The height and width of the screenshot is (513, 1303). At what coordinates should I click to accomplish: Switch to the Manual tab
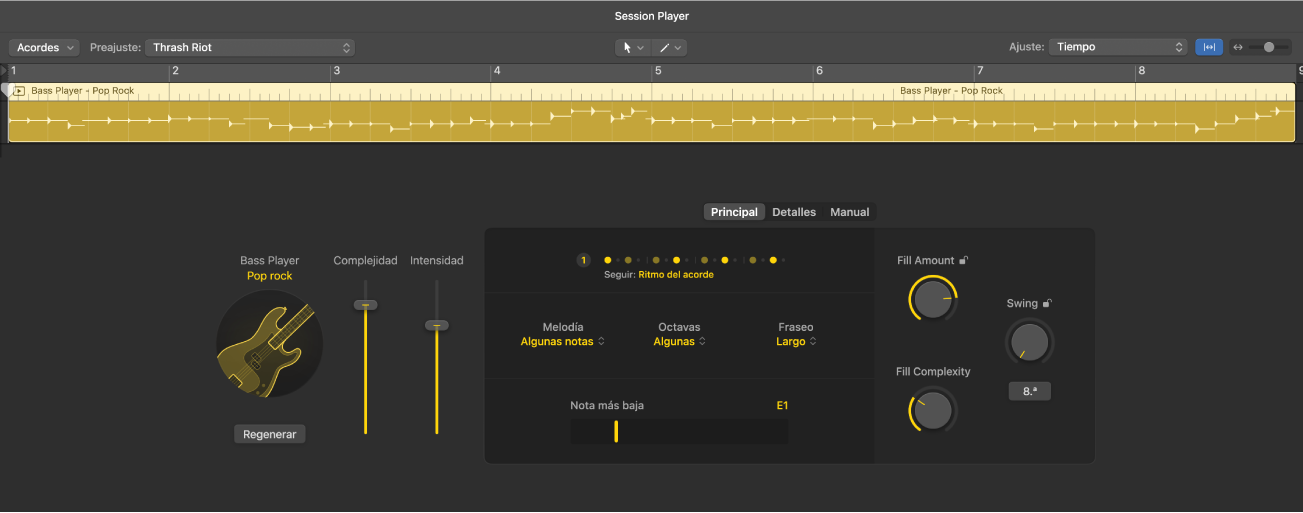click(x=850, y=212)
